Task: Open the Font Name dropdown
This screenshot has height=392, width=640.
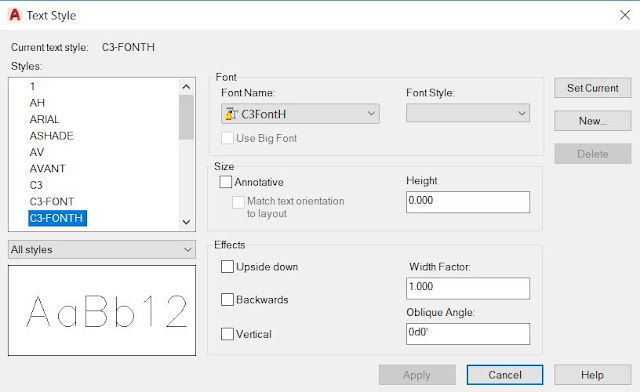Action: tap(300, 114)
